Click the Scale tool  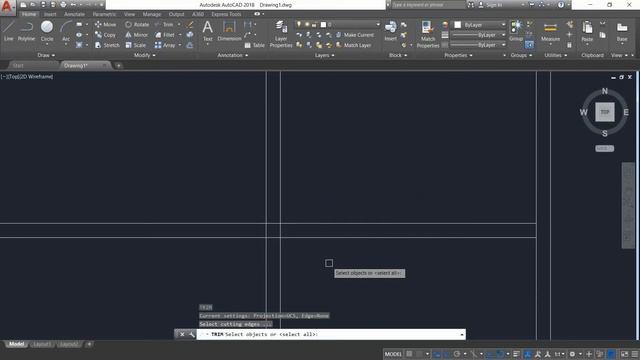[136, 45]
